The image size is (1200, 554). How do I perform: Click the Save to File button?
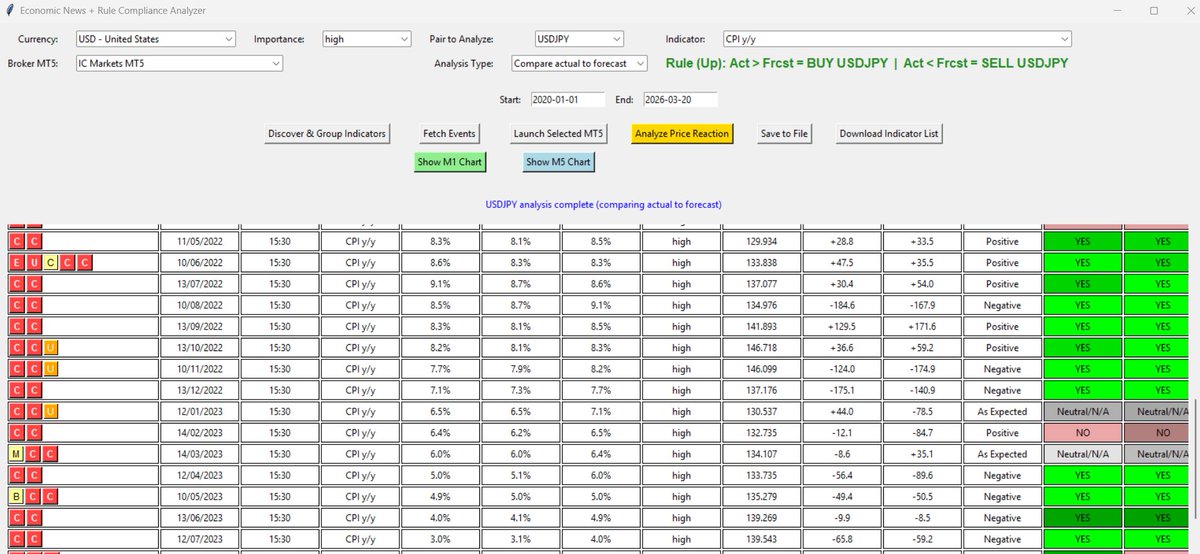[784, 133]
